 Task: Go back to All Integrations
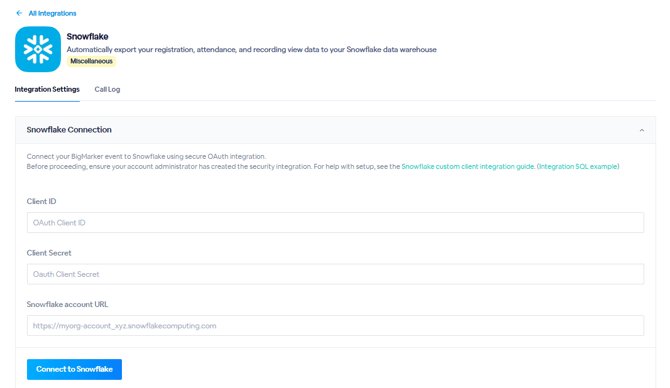(52, 13)
